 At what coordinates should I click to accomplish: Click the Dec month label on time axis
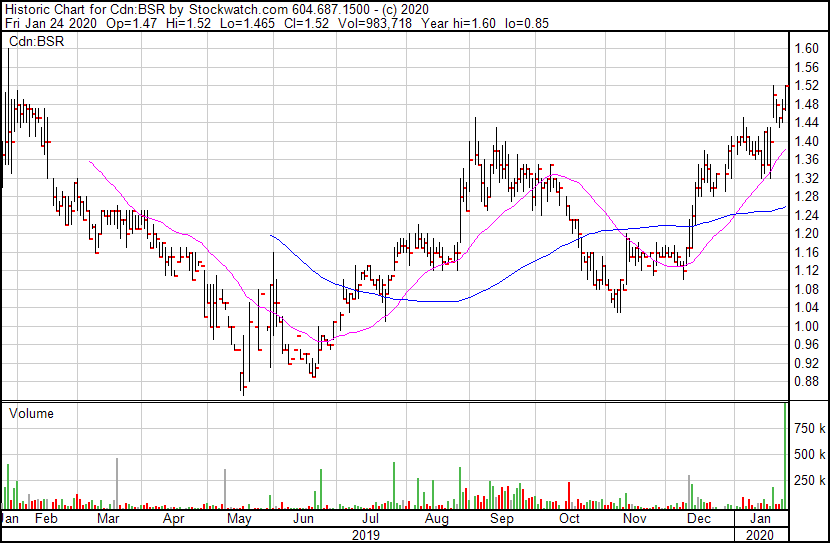(x=699, y=518)
